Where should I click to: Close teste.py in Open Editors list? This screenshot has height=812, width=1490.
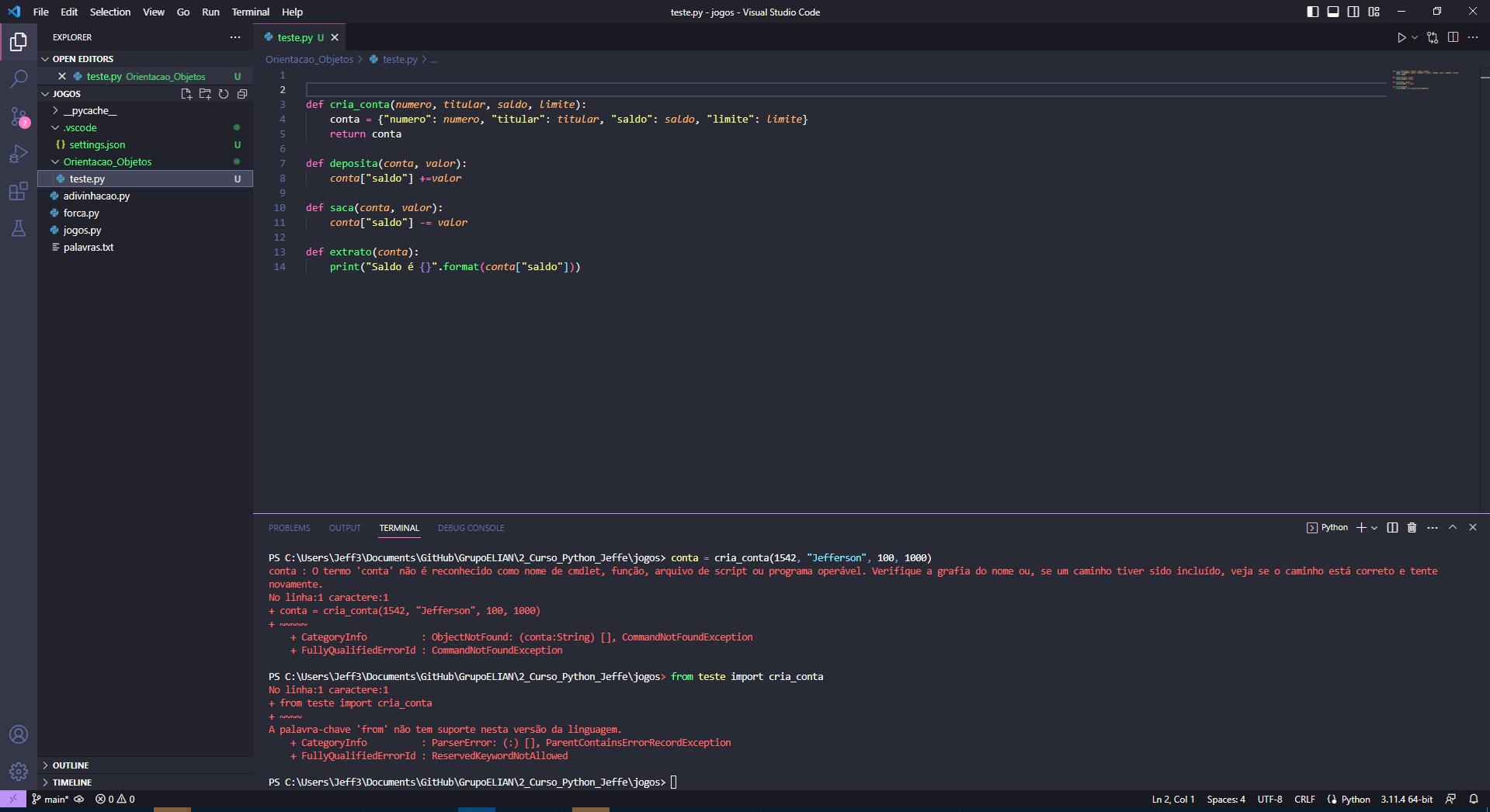(62, 76)
